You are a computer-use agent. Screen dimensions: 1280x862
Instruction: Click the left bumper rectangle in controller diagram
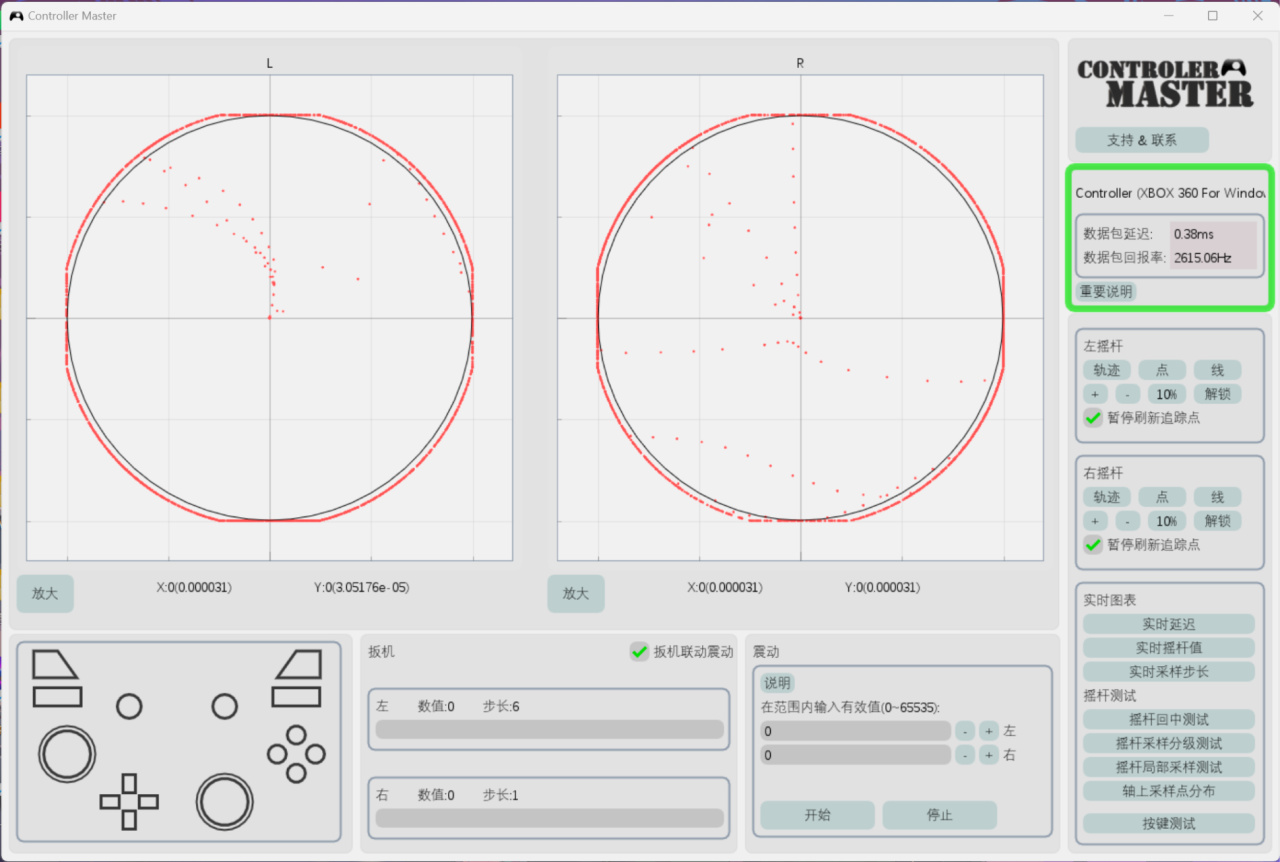[x=57, y=696]
